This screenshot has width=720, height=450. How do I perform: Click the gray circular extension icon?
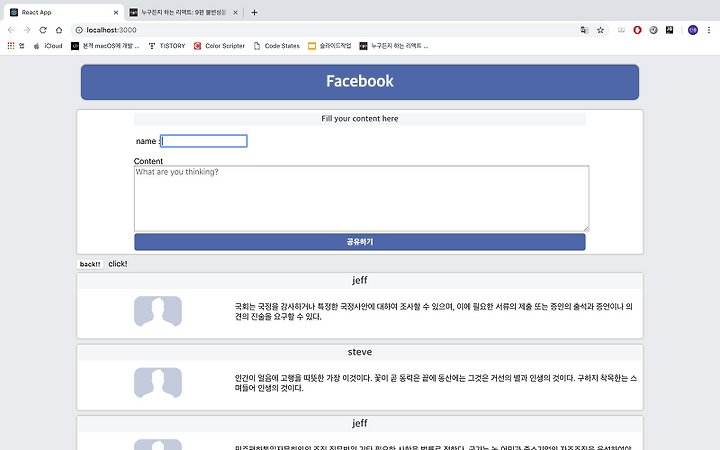coord(653,30)
